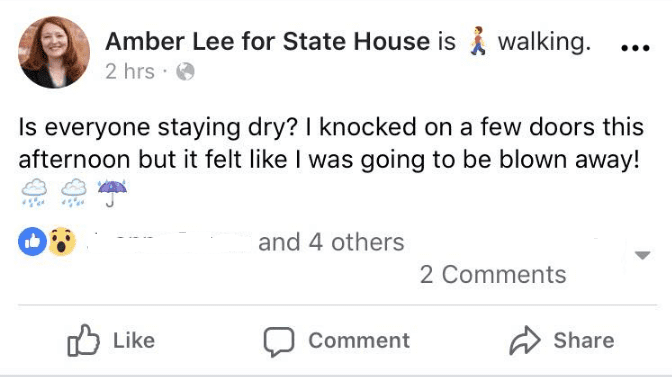Image resolution: width=672 pixels, height=377 pixels.
Task: Click the purple umbrella emoji
Action: (x=112, y=193)
